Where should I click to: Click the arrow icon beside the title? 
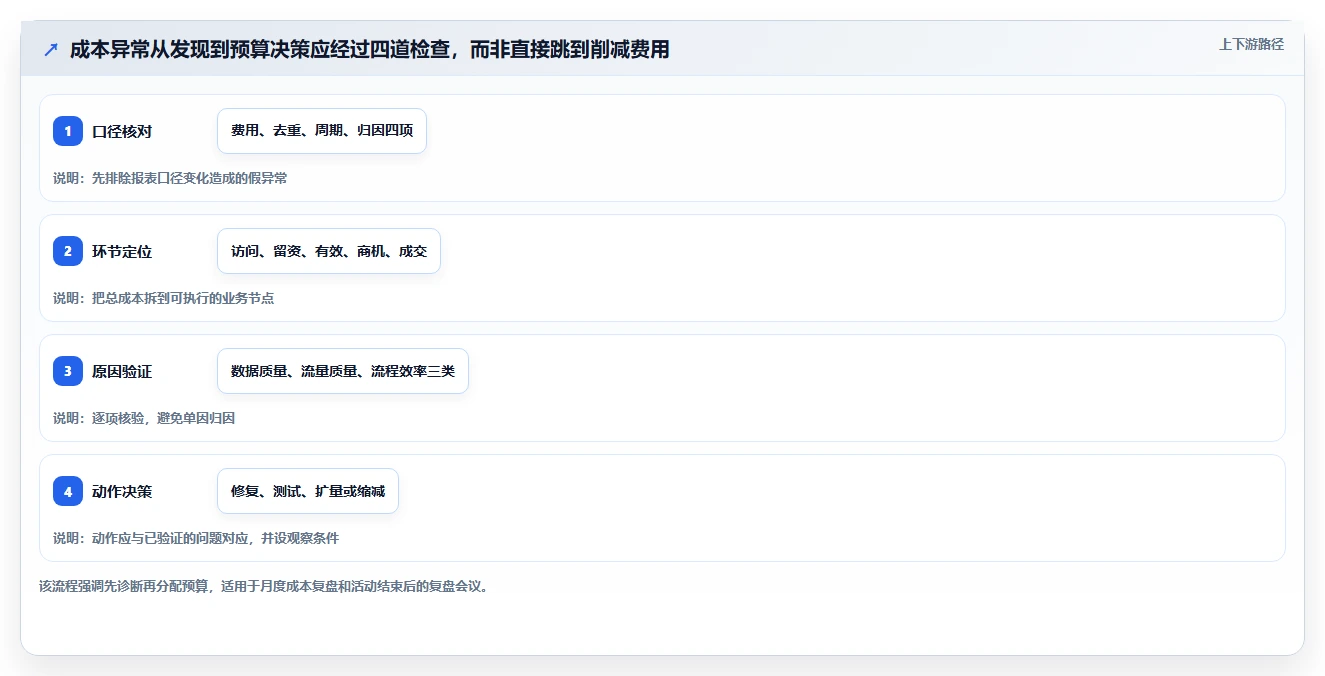pos(51,49)
